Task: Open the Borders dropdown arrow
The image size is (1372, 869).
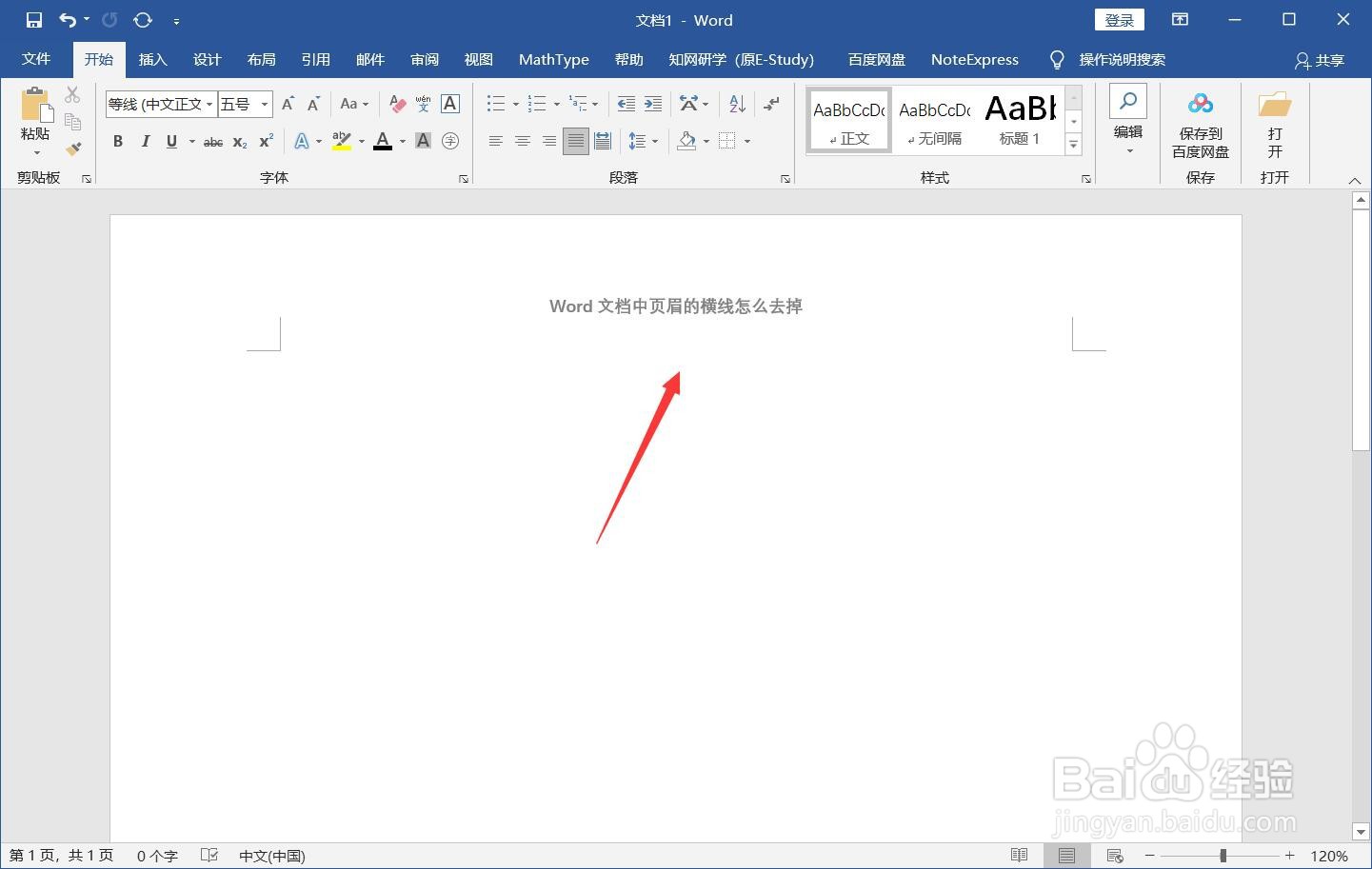Action: [746, 141]
